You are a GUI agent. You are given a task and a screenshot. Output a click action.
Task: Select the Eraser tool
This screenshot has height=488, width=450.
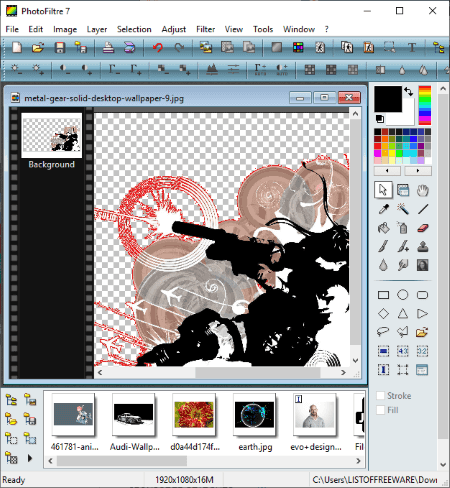(422, 228)
